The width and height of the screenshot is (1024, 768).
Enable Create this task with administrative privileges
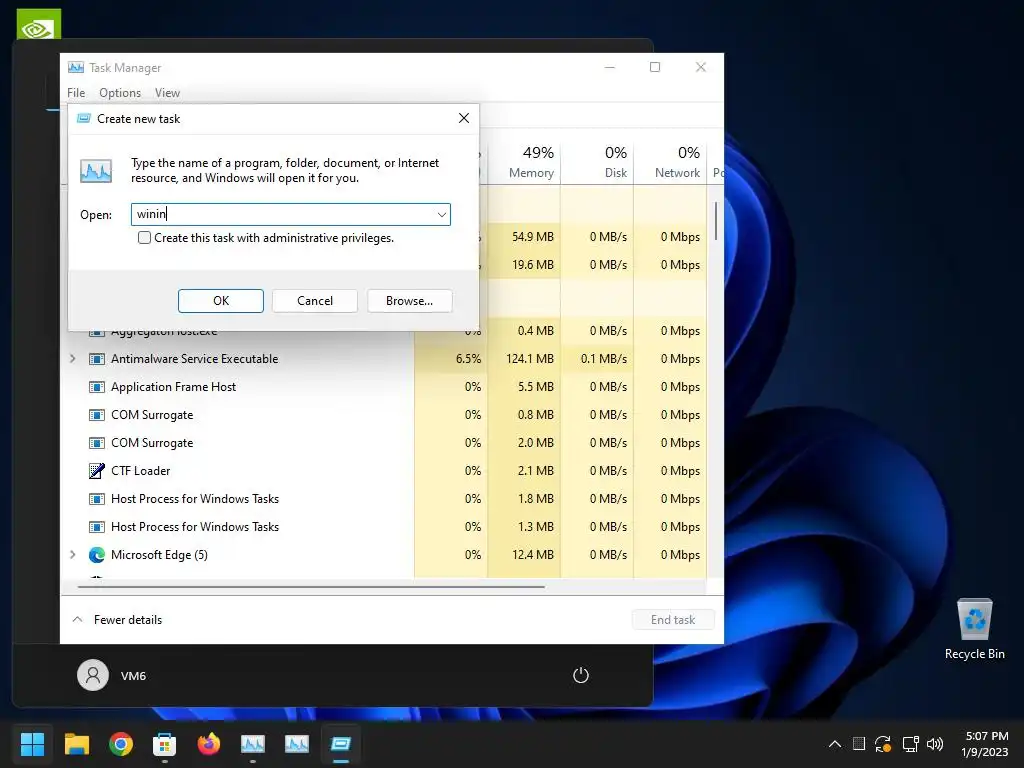coord(144,238)
